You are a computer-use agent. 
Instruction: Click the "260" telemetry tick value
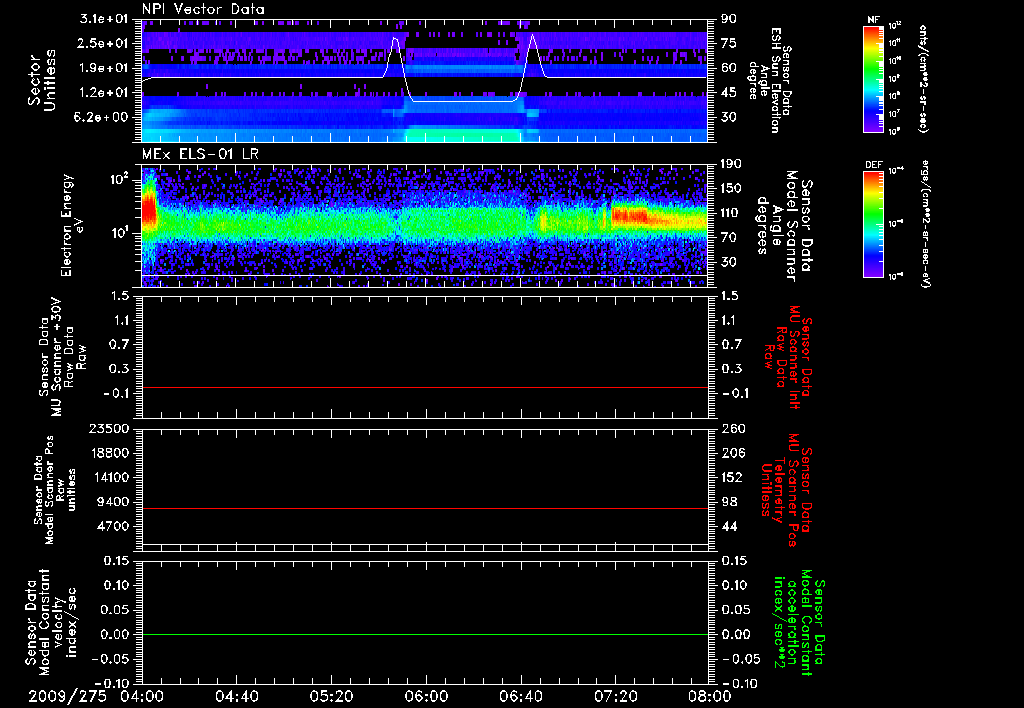[731, 429]
